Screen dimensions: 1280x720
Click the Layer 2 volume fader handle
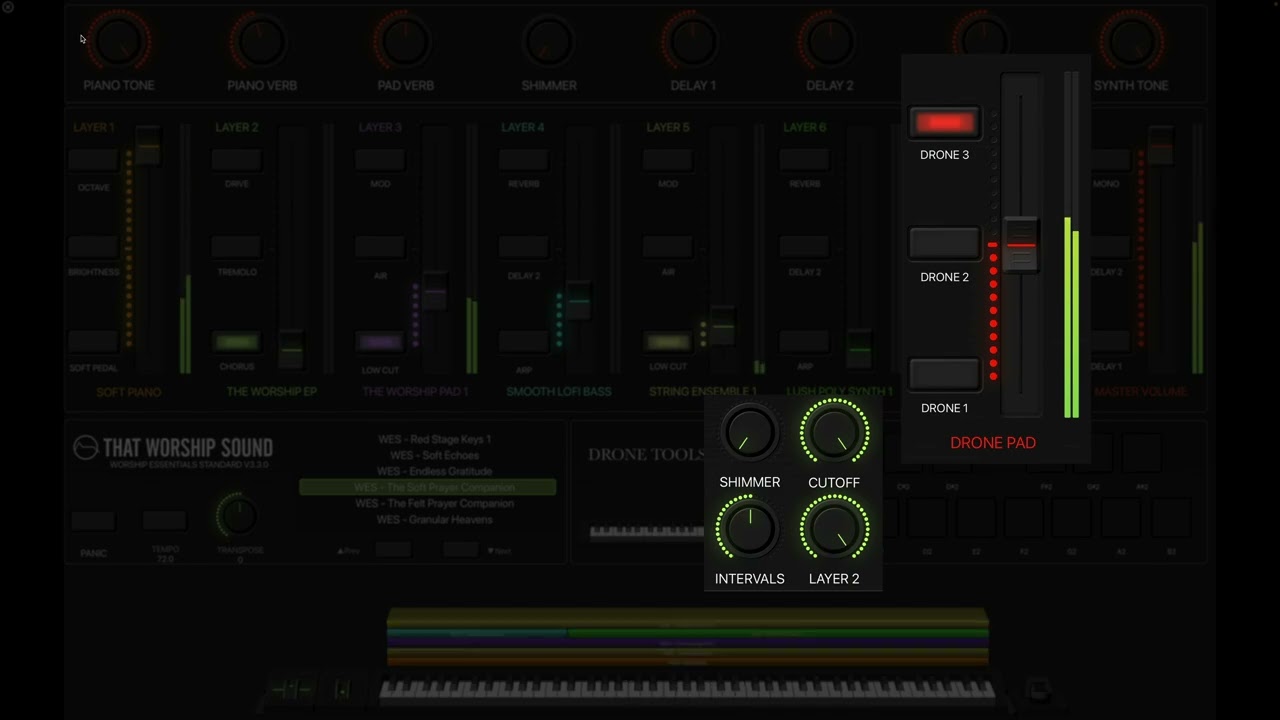pos(291,350)
